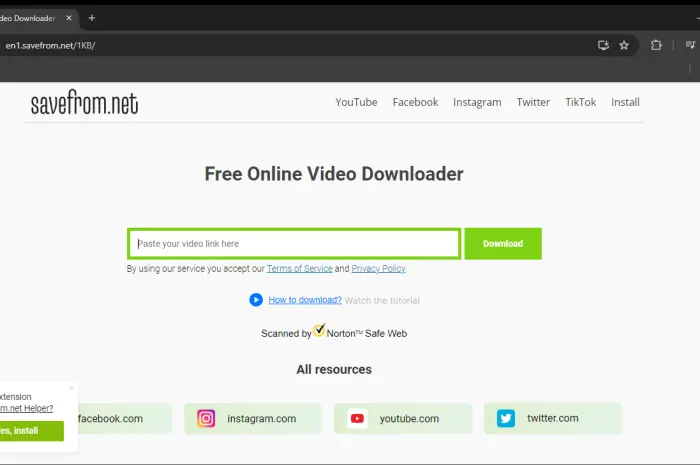Click the Twitter bird icon

pos(506,419)
